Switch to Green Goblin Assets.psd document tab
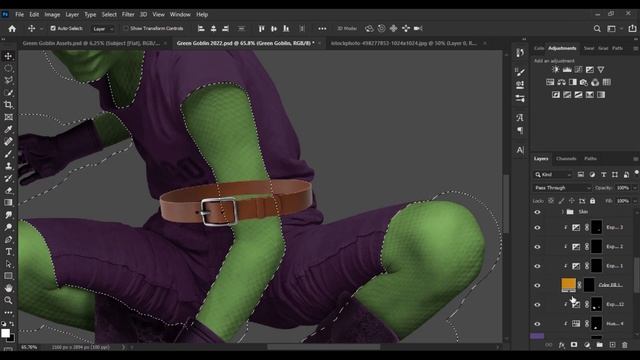Image resolution: width=640 pixels, height=360 pixels. [91, 43]
